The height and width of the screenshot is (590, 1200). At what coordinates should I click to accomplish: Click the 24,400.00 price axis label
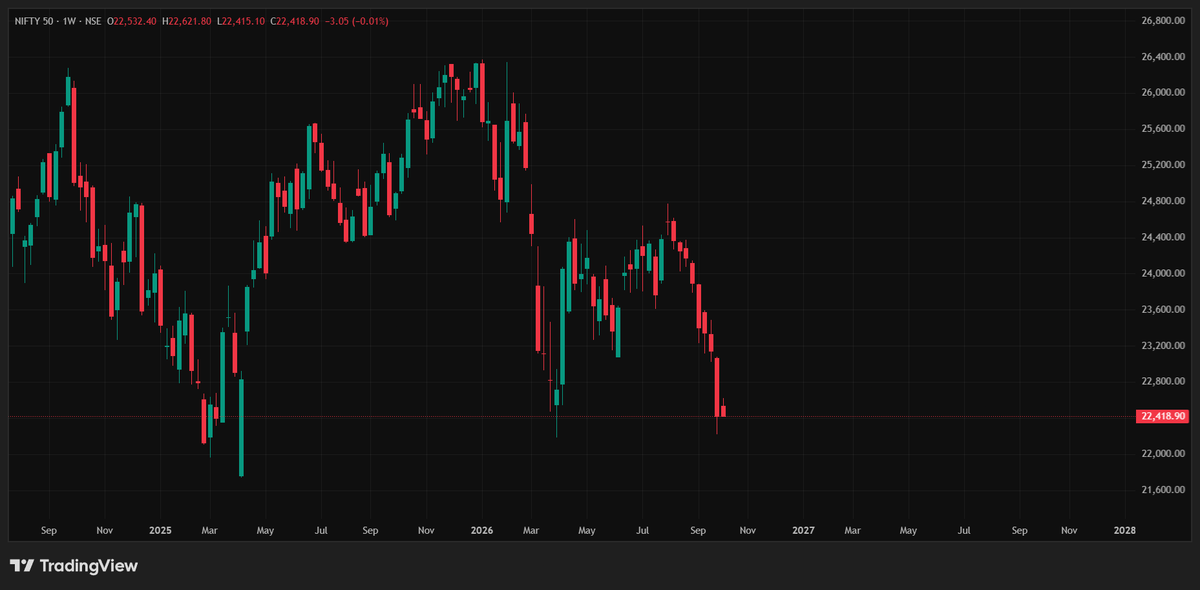click(x=1163, y=237)
